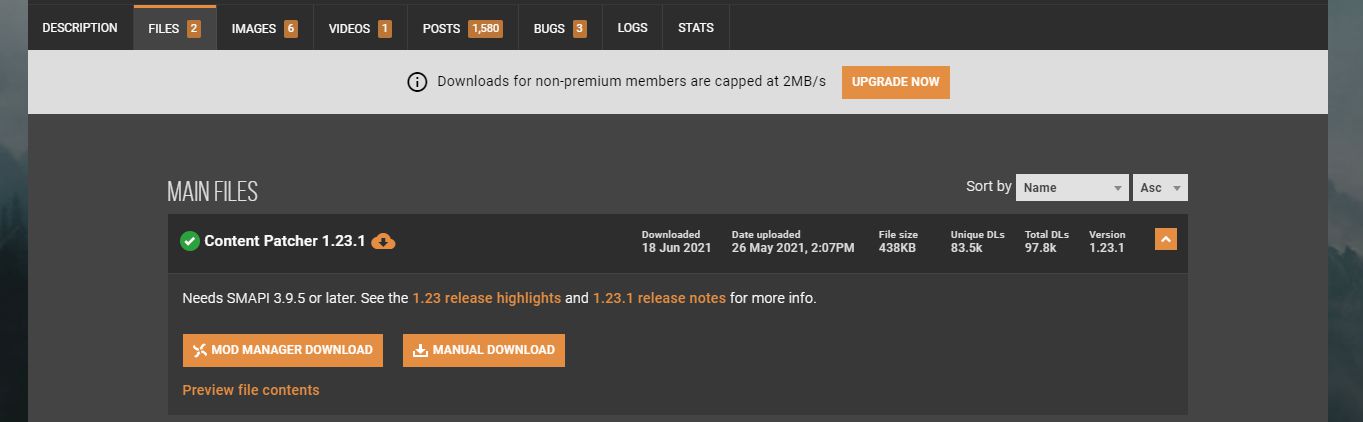Open the 1.23 release highlights link
This screenshot has height=422, width=1363.
coord(486,298)
